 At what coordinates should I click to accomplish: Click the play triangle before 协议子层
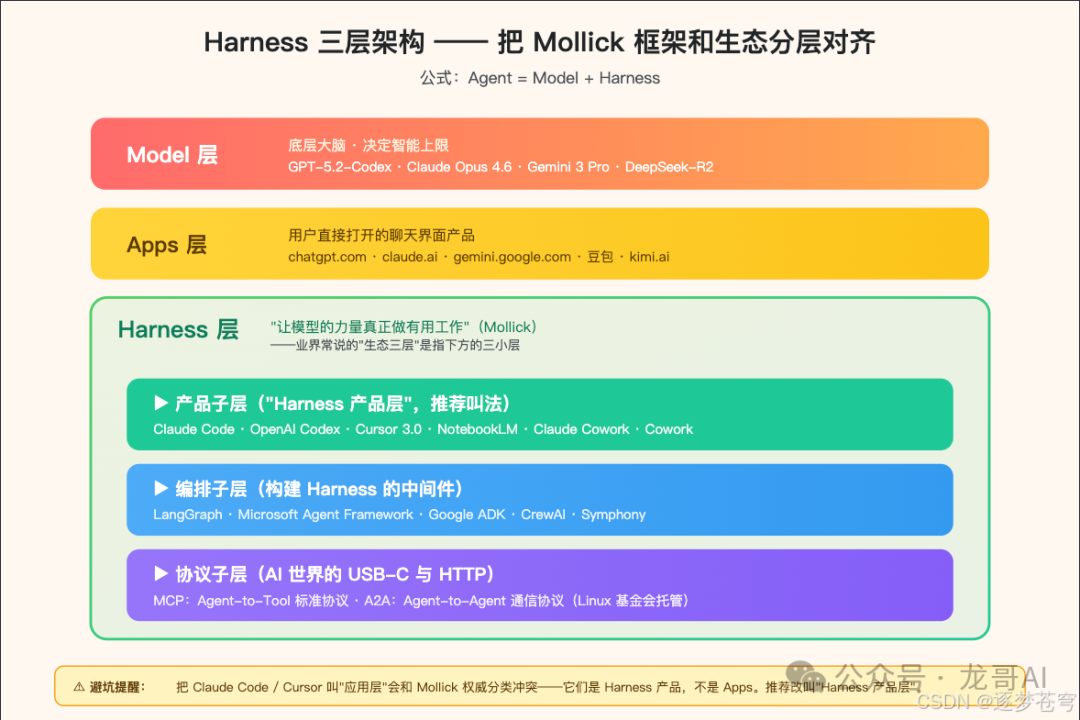pyautogui.click(x=161, y=574)
